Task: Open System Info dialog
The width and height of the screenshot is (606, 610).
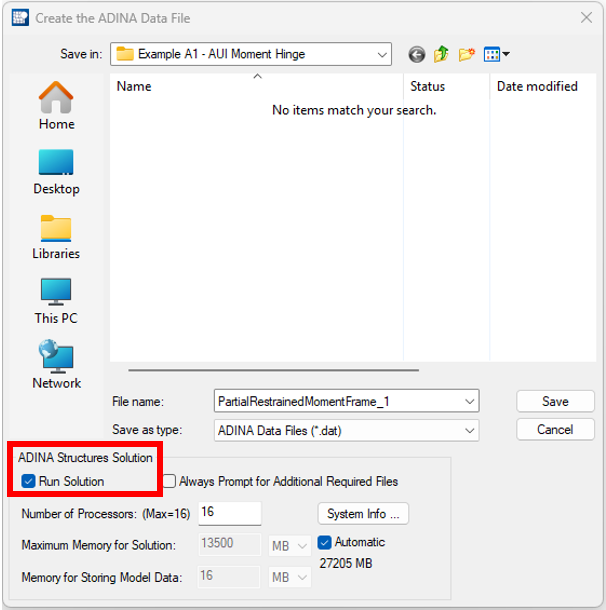Action: (x=363, y=514)
